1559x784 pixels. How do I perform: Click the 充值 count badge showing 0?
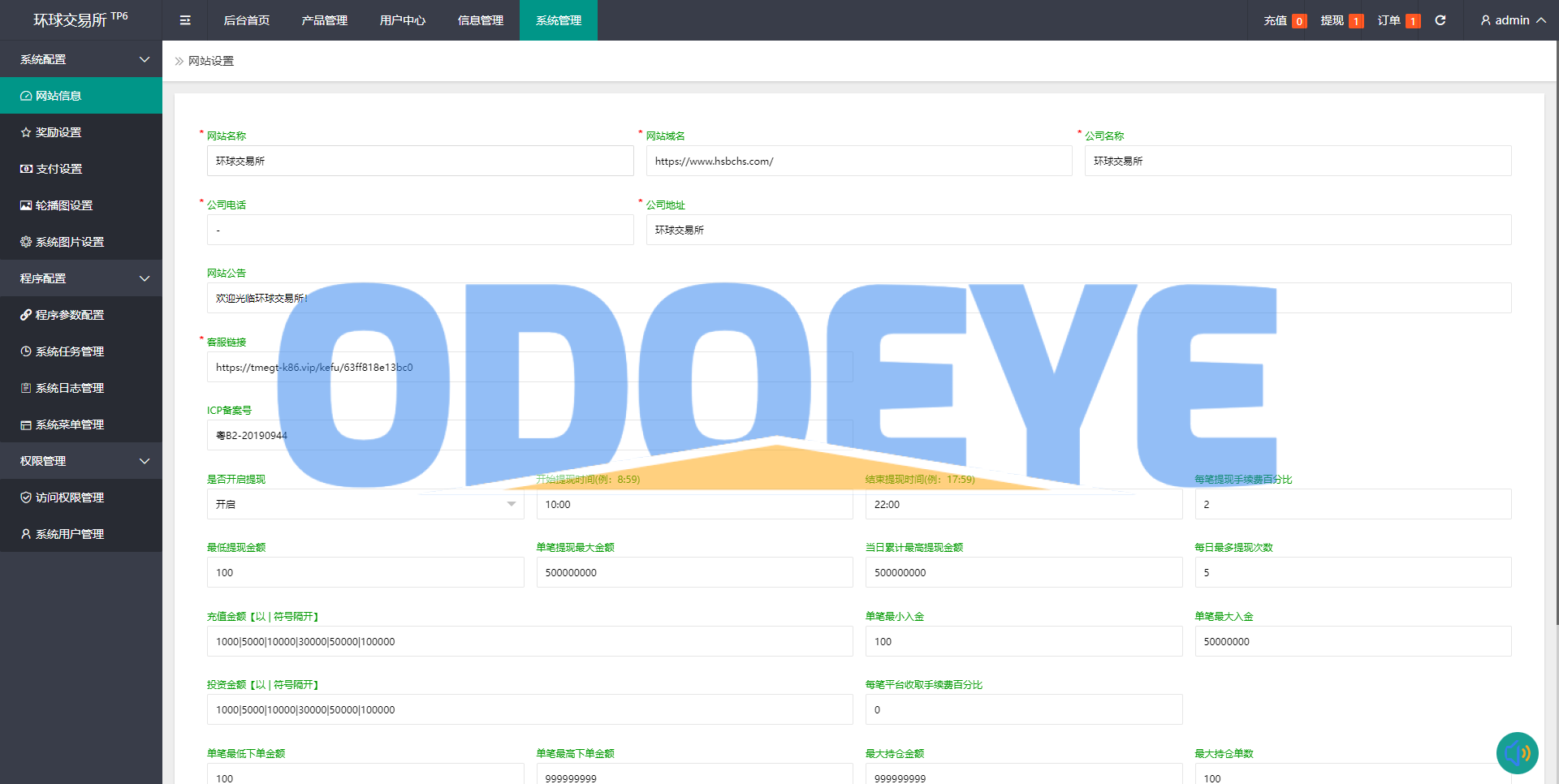1299,21
